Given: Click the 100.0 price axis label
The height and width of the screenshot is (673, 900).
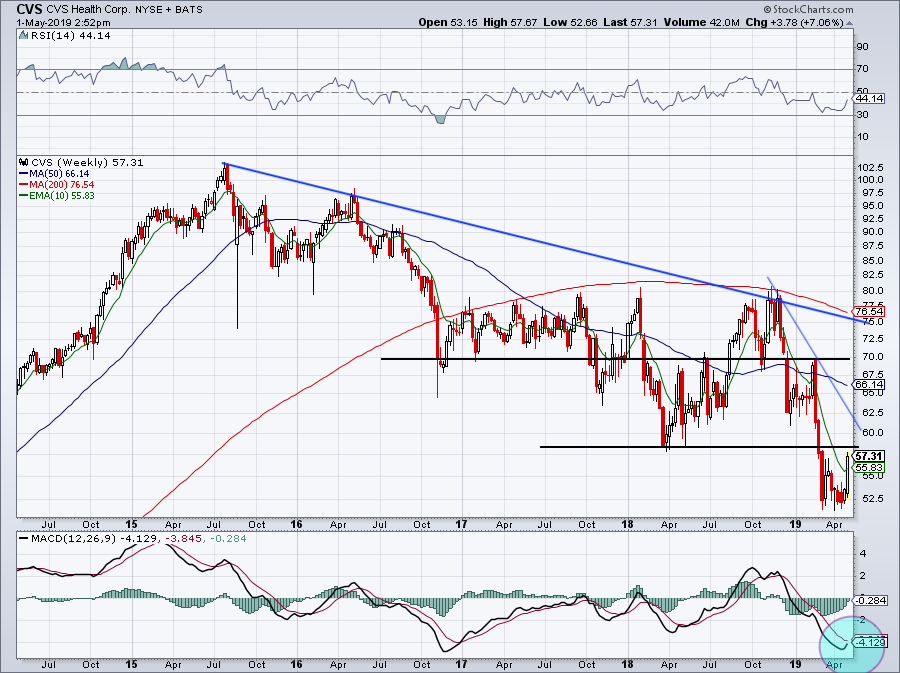Looking at the screenshot, I should (x=871, y=180).
